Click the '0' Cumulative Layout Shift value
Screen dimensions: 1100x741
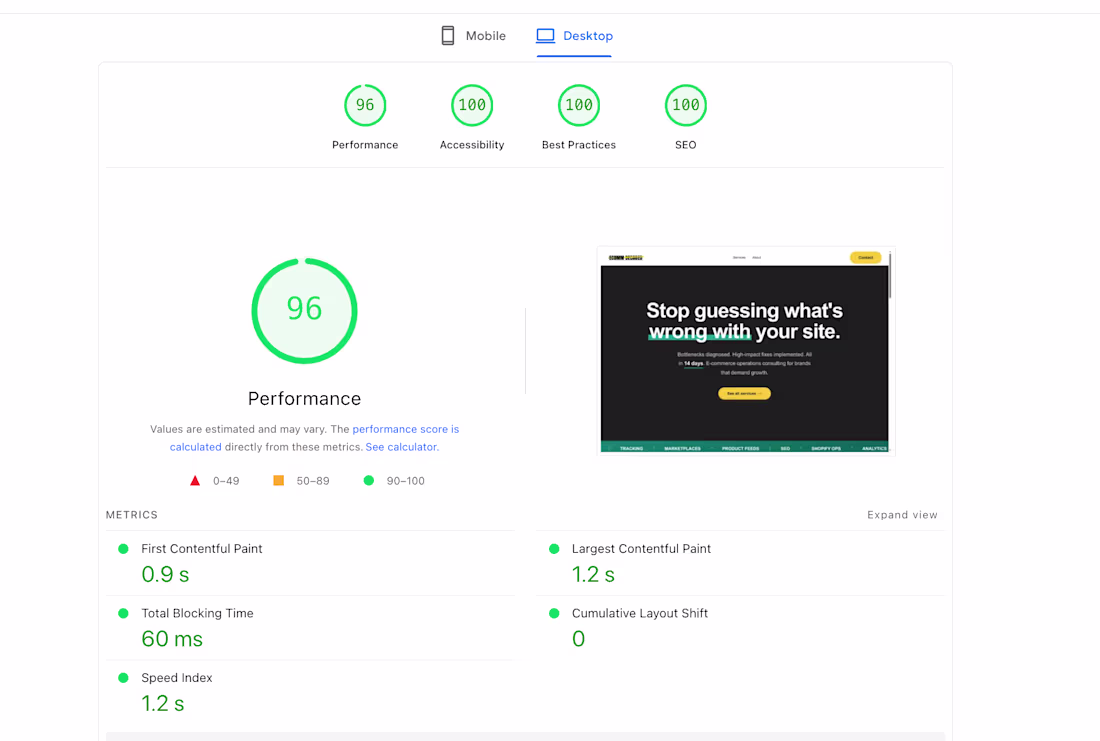click(x=578, y=639)
